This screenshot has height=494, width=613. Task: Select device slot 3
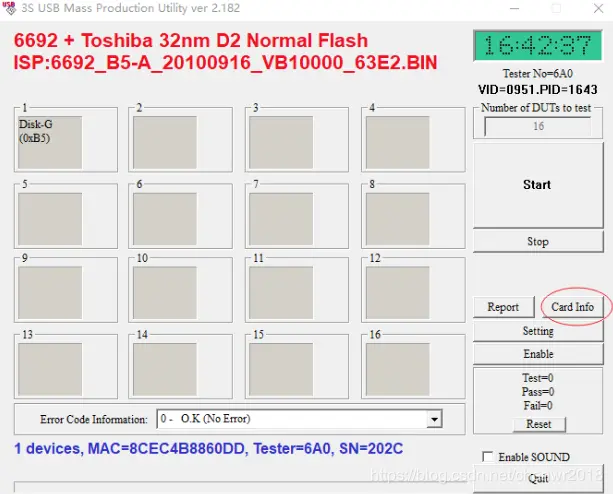281,142
